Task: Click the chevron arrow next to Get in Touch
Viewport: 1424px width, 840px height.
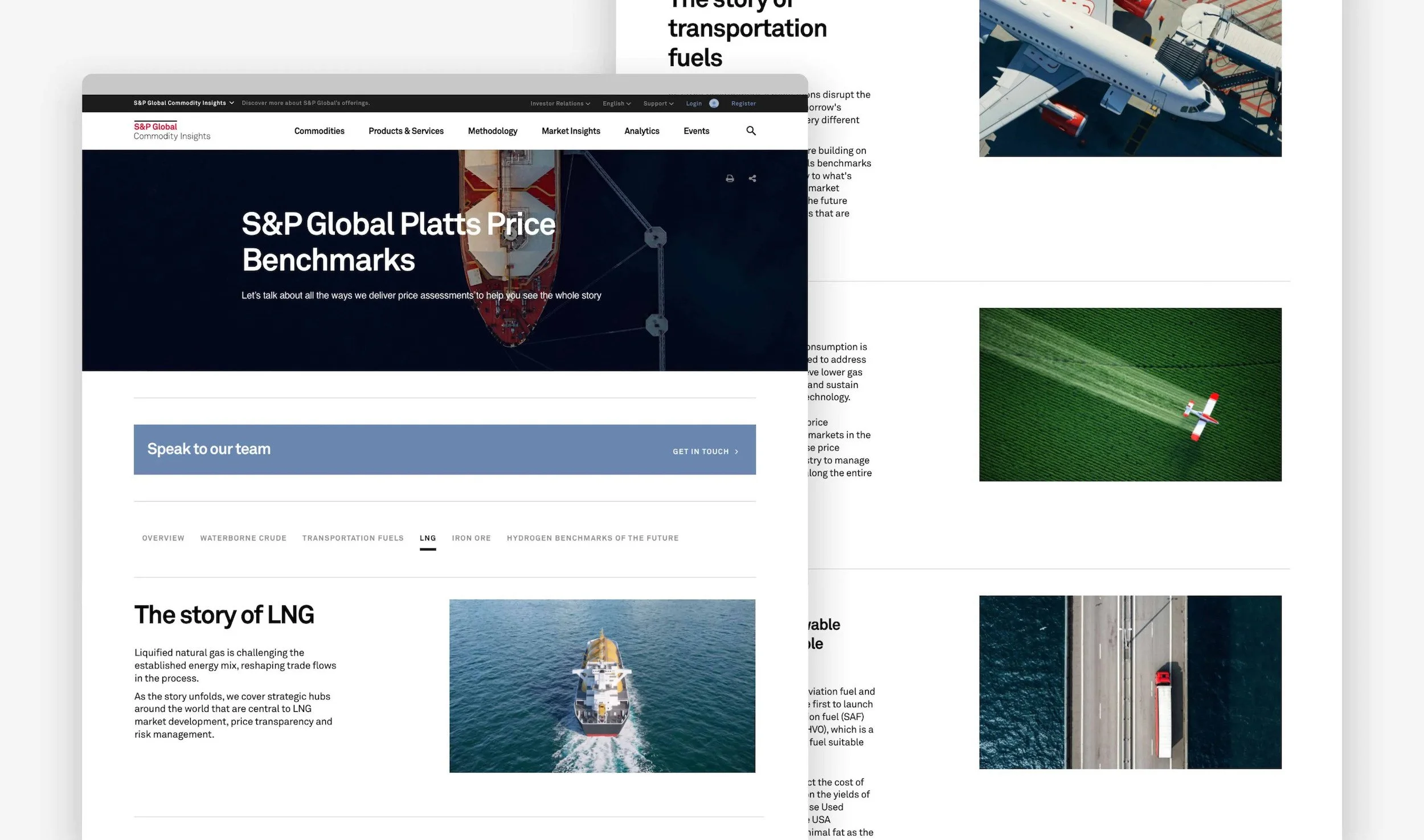Action: (736, 452)
